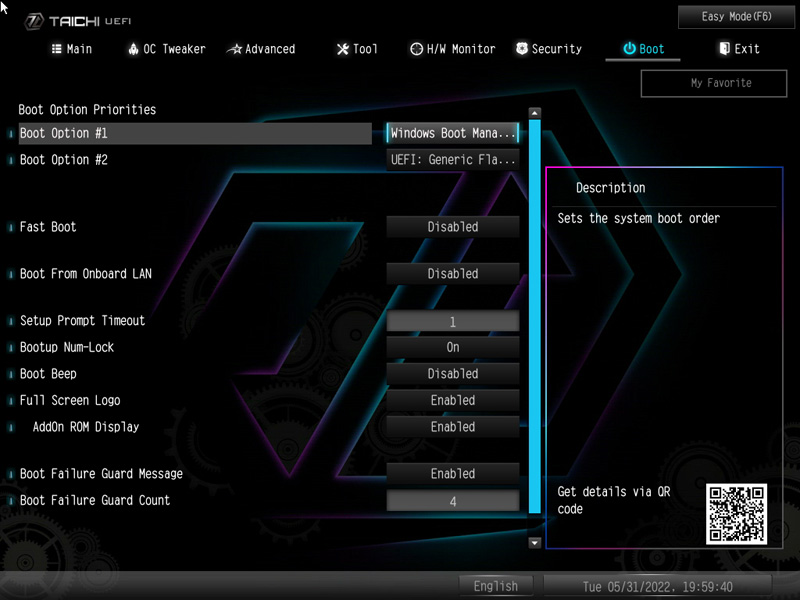
Task: Open the OC Tweaker tab
Action: (166, 49)
